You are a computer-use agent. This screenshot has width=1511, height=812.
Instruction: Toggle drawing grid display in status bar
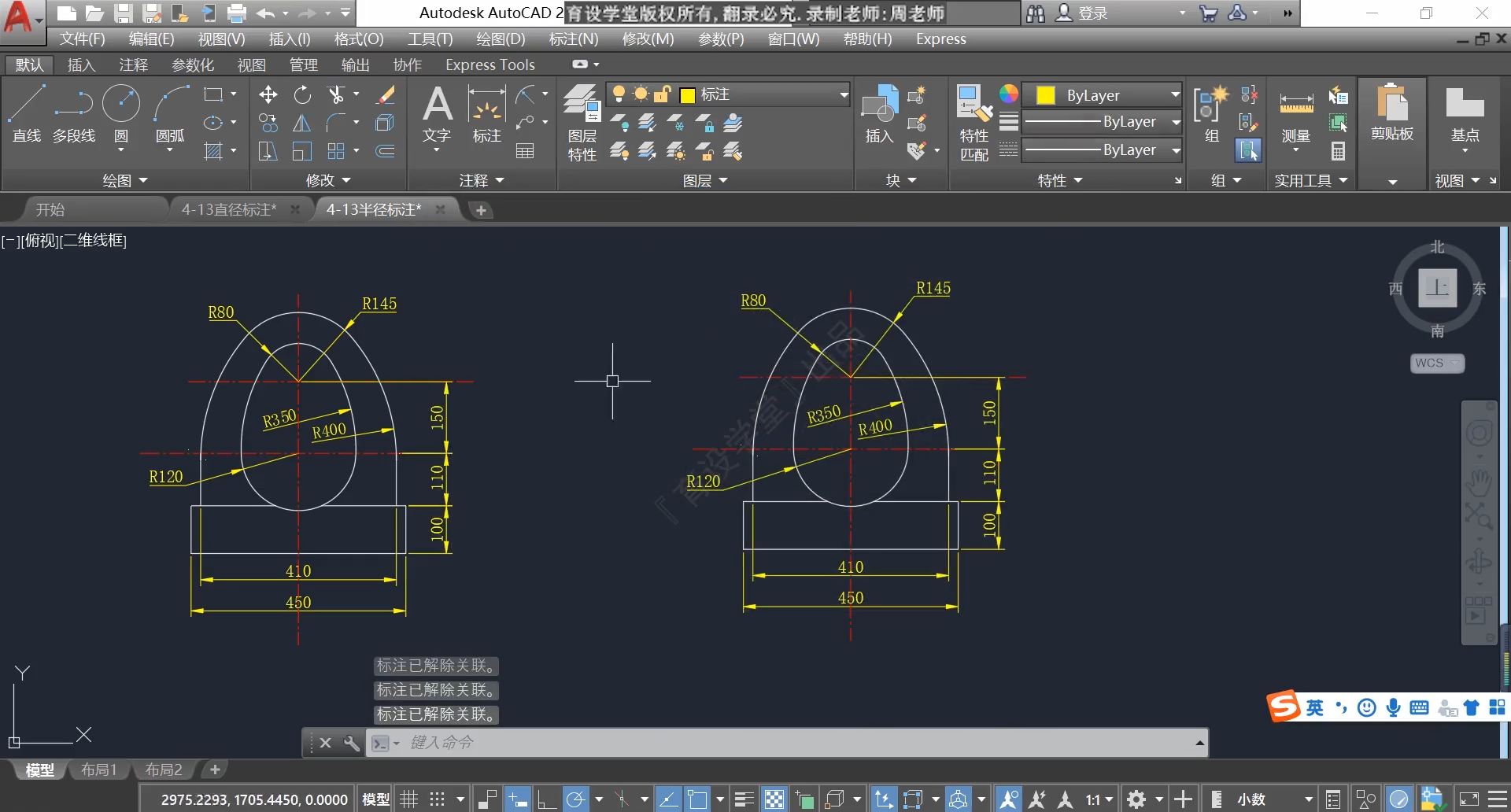point(409,799)
